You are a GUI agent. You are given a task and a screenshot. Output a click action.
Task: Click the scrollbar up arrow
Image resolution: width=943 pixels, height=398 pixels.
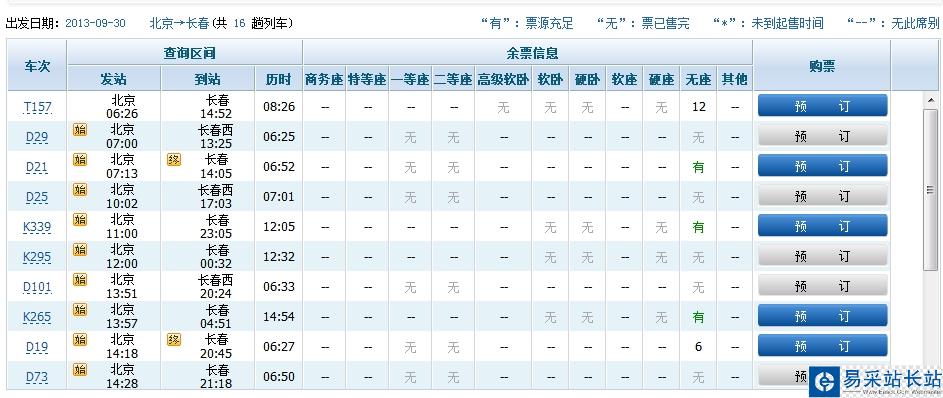pos(930,100)
